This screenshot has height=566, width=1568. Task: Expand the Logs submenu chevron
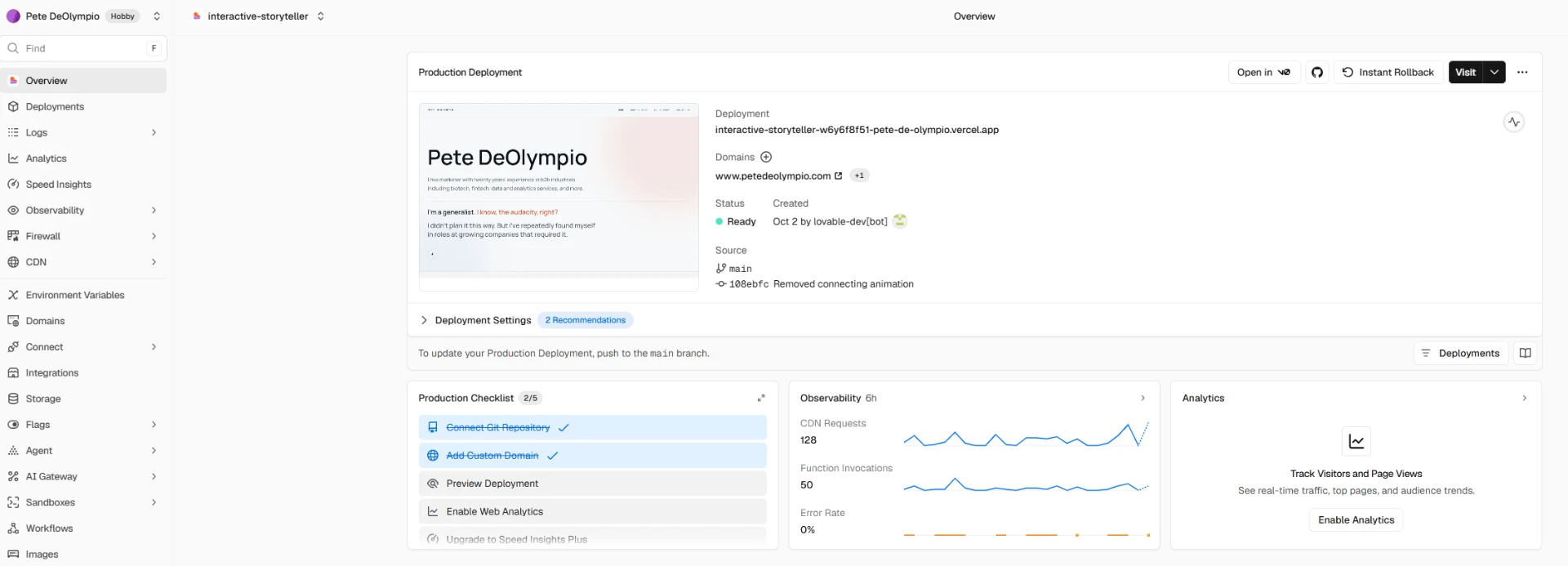[154, 132]
